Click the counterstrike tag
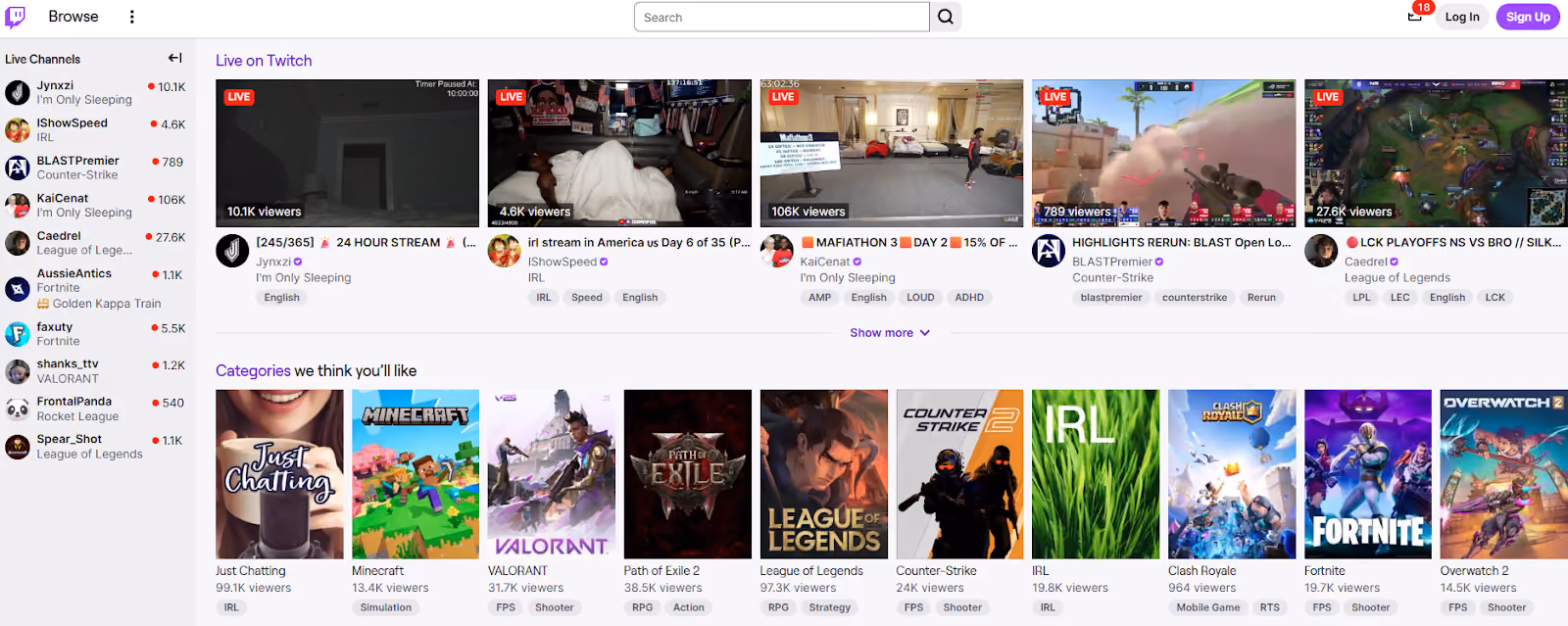The image size is (1568, 626). (1195, 298)
